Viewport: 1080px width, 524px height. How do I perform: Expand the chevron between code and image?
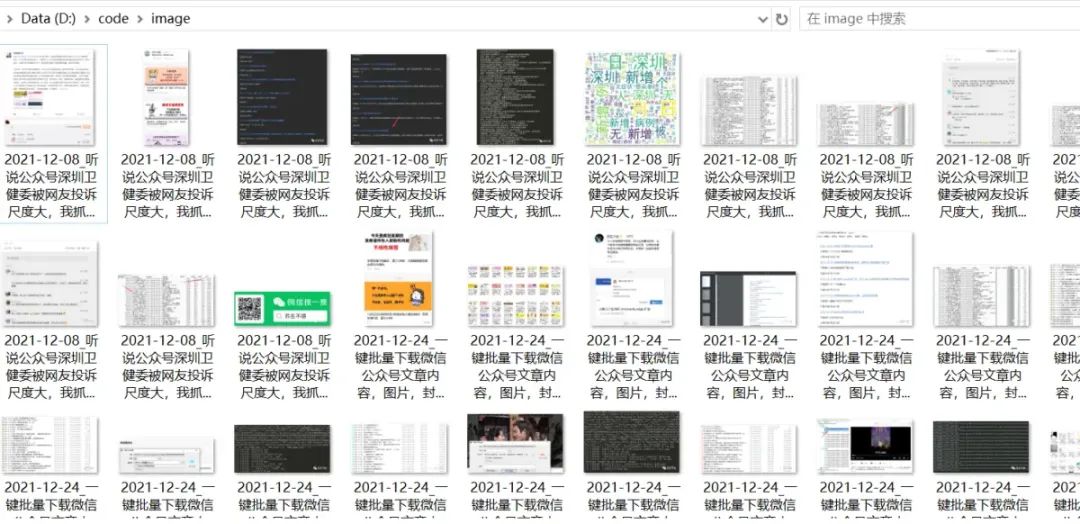(141, 19)
